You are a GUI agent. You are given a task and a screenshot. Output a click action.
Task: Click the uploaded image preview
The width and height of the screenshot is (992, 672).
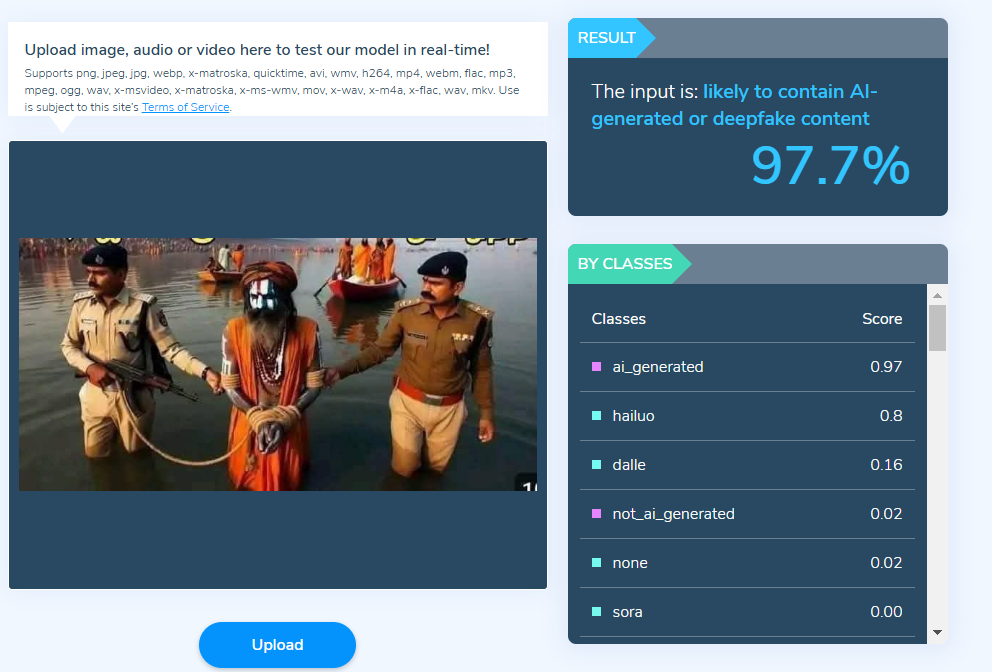click(278, 364)
